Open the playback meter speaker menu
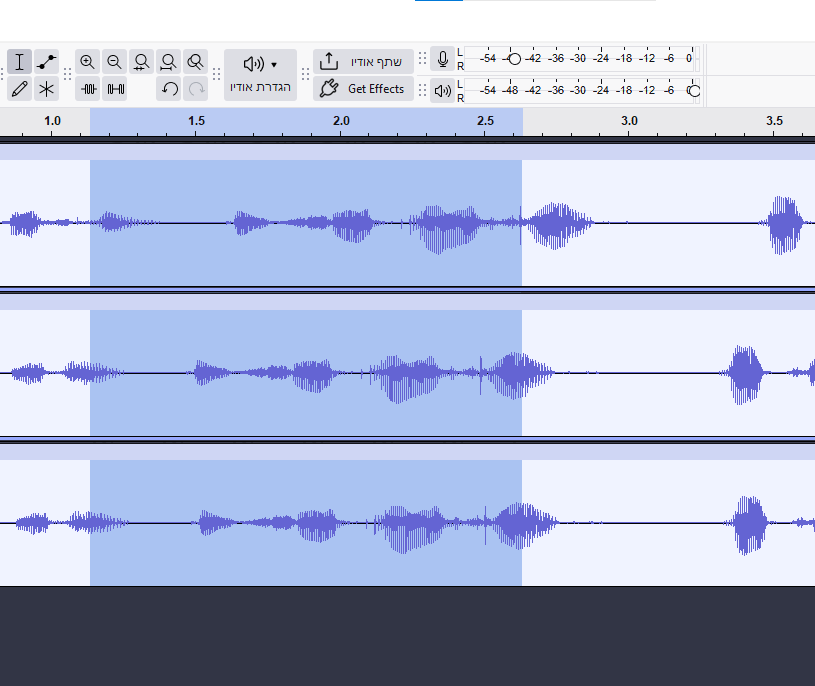Image resolution: width=815 pixels, height=686 pixels. [x=443, y=91]
